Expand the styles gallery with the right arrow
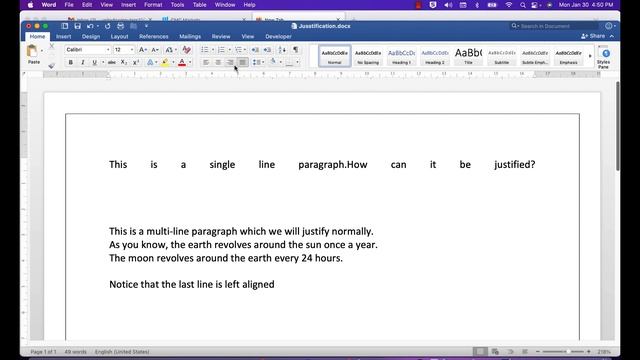 pyautogui.click(x=590, y=56)
